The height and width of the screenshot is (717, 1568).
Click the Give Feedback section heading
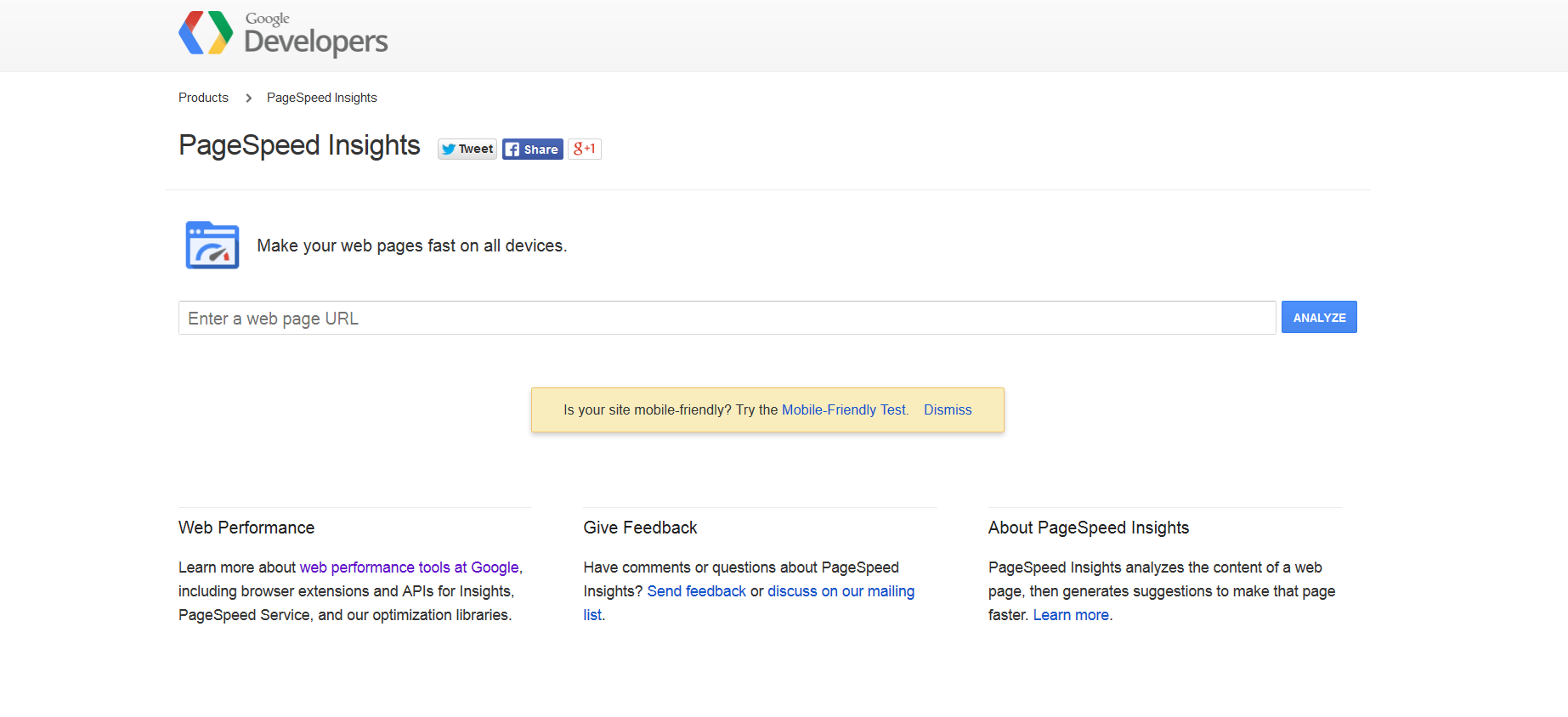[640, 528]
